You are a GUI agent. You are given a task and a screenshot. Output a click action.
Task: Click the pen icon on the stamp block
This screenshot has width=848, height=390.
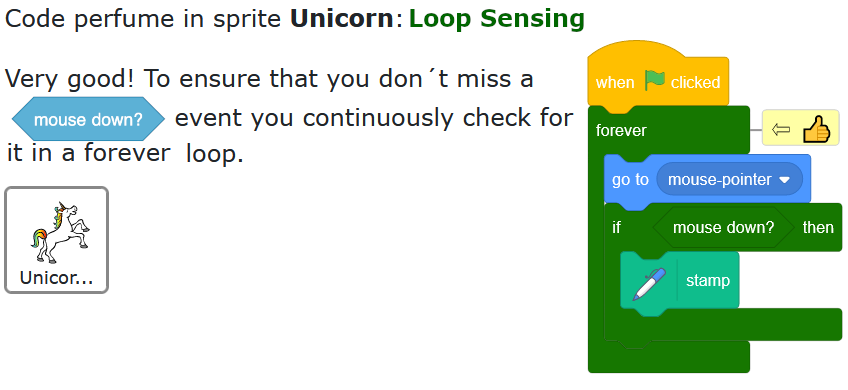click(x=650, y=282)
